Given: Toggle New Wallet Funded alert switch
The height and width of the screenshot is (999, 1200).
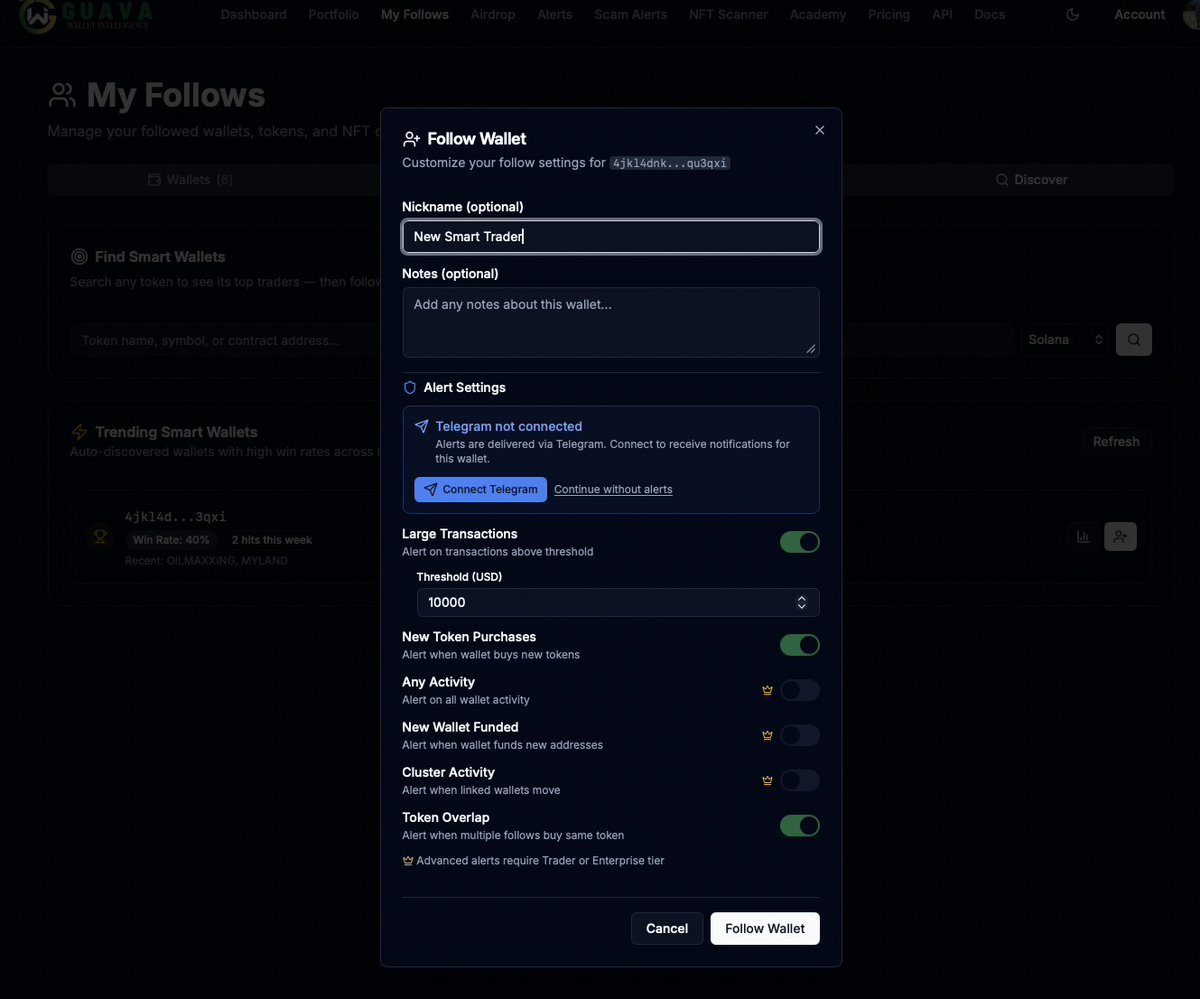Looking at the screenshot, I should [800, 735].
